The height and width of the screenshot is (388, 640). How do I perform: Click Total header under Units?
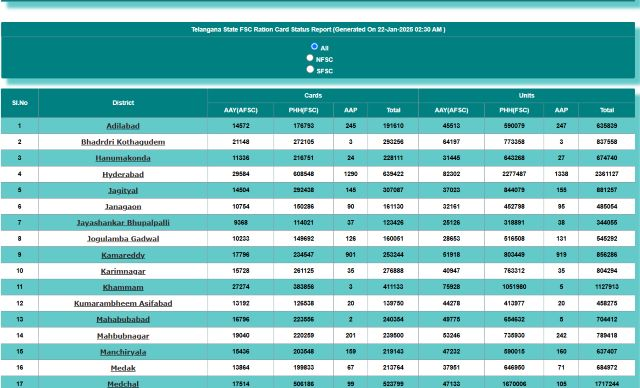point(607,110)
